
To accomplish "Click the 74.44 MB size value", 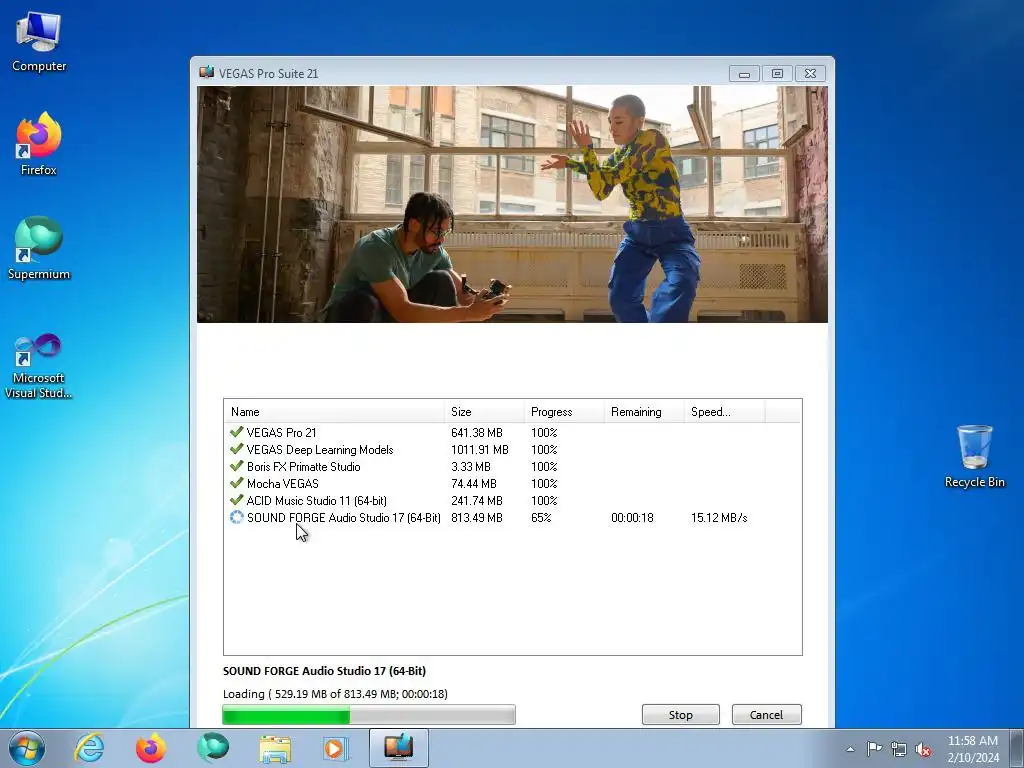I will [x=474, y=483].
